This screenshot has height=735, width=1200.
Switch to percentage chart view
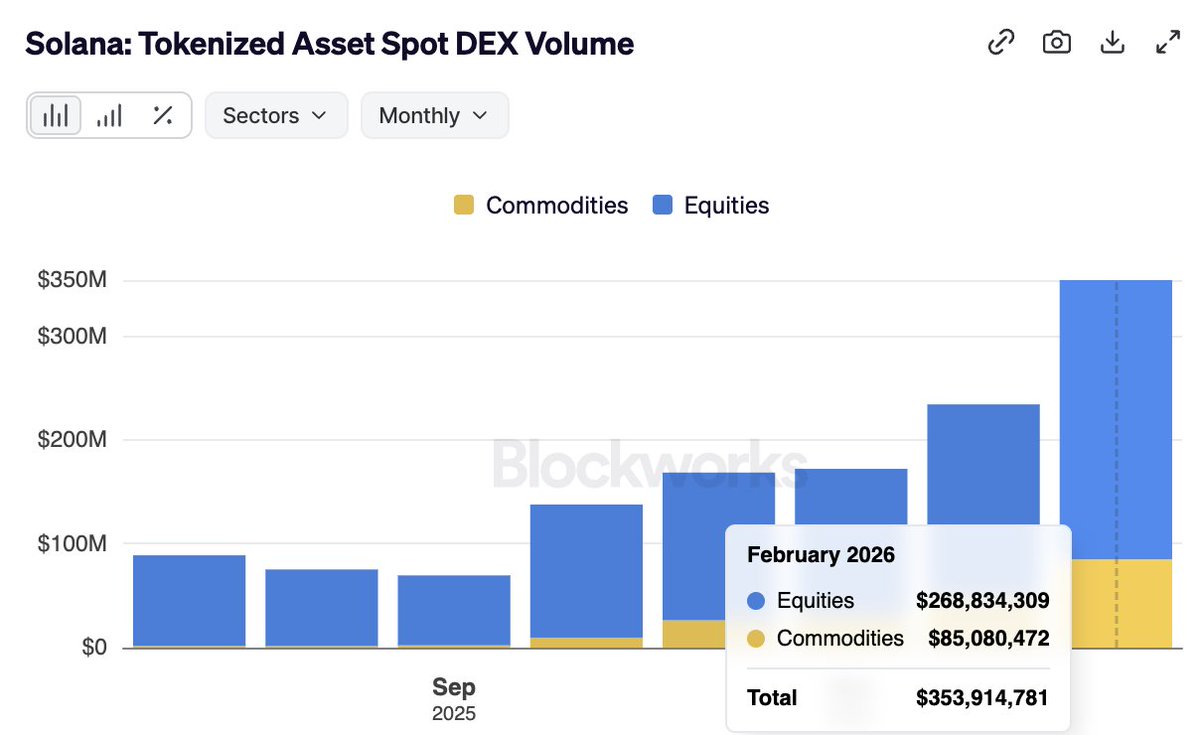coord(162,115)
